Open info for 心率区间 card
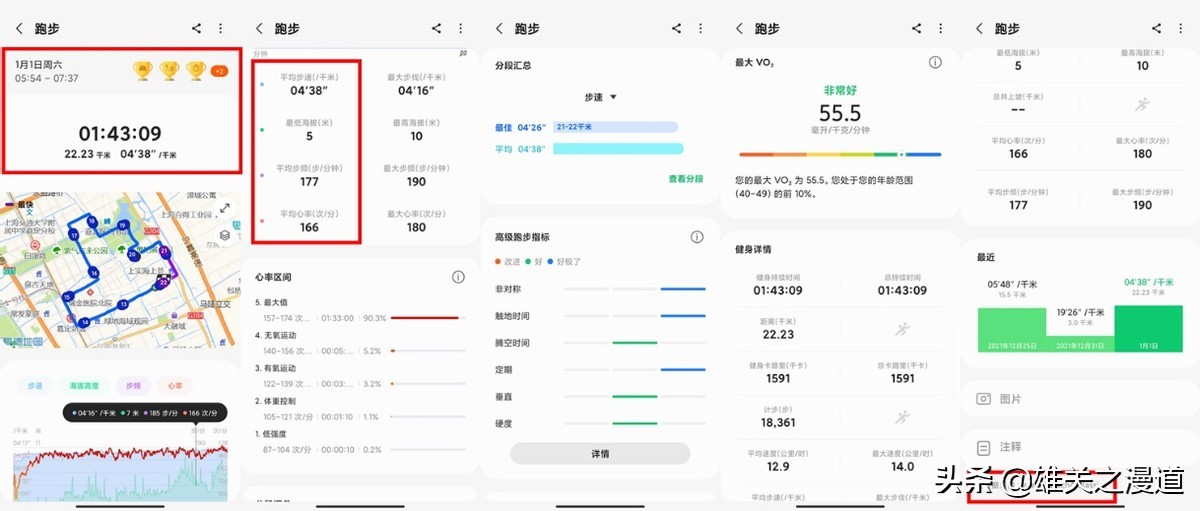 [x=458, y=277]
